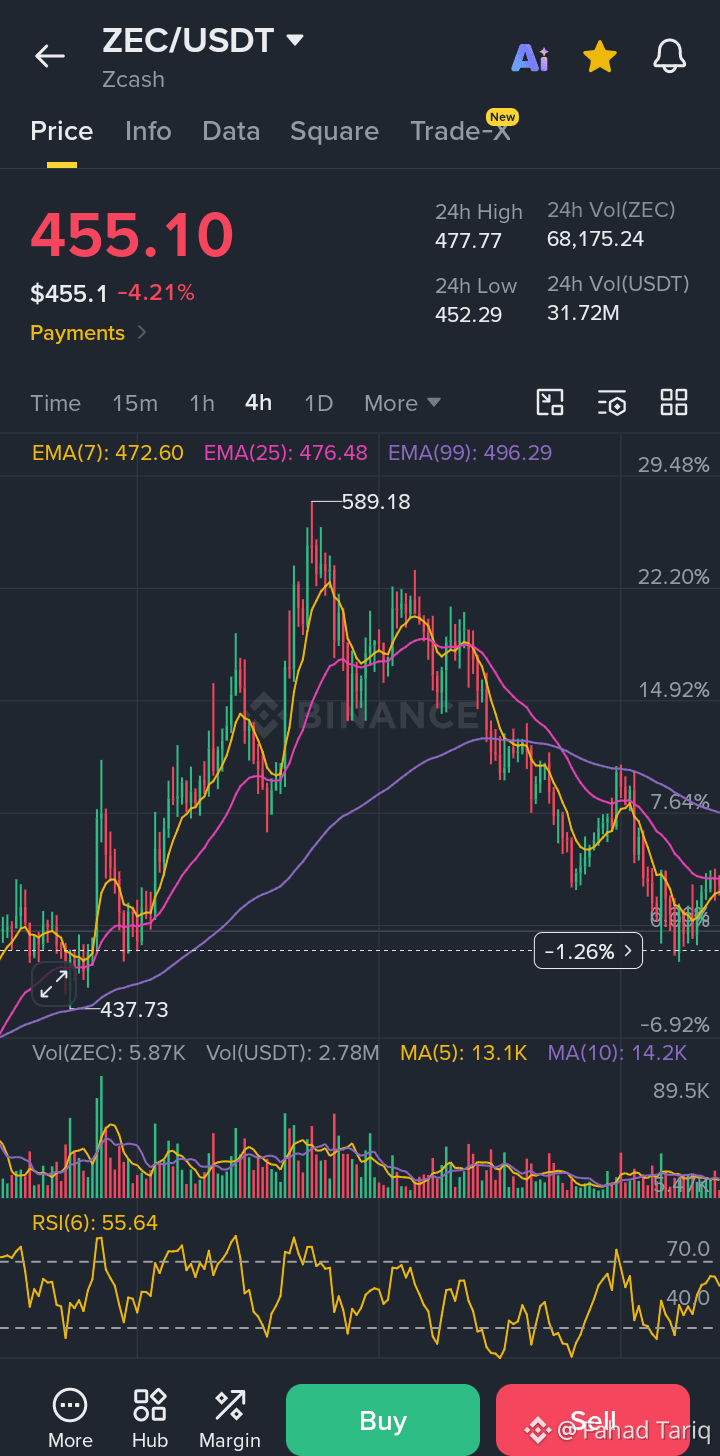The width and height of the screenshot is (720, 1456).
Task: Expand chart to fullscreen with diagonal arrows
Action: (x=53, y=985)
